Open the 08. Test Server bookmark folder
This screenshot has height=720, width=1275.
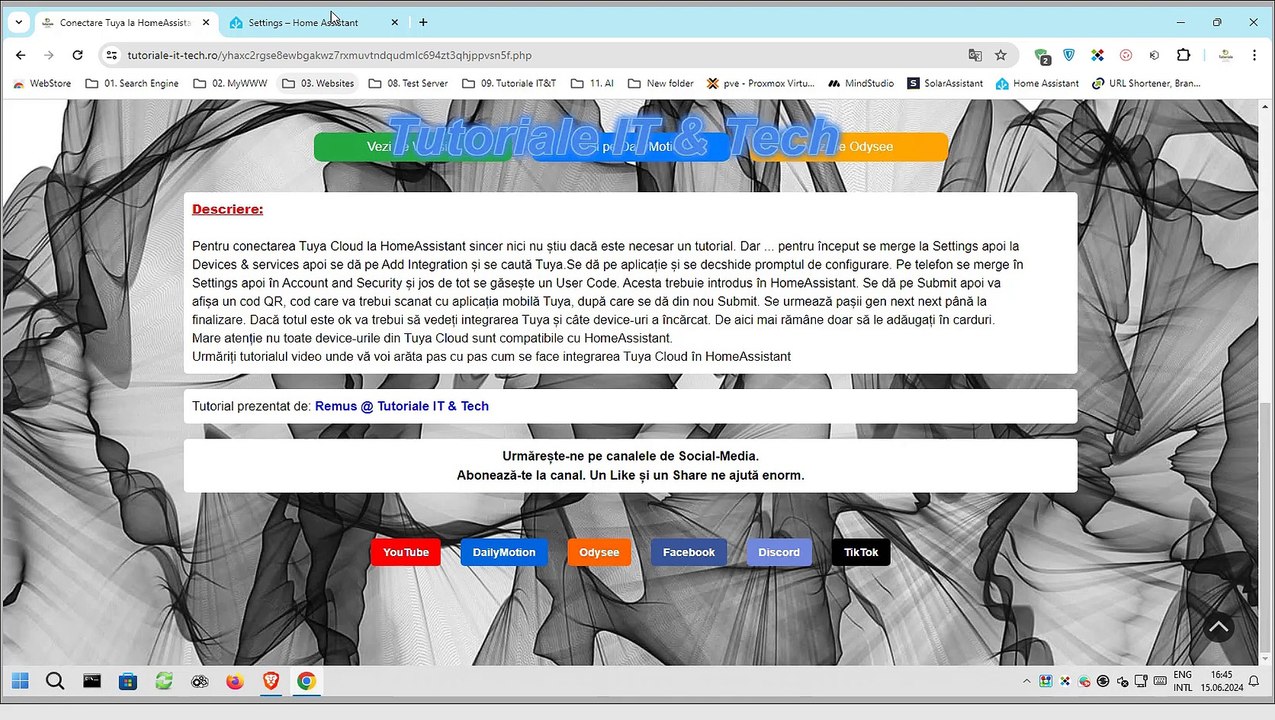(x=408, y=83)
